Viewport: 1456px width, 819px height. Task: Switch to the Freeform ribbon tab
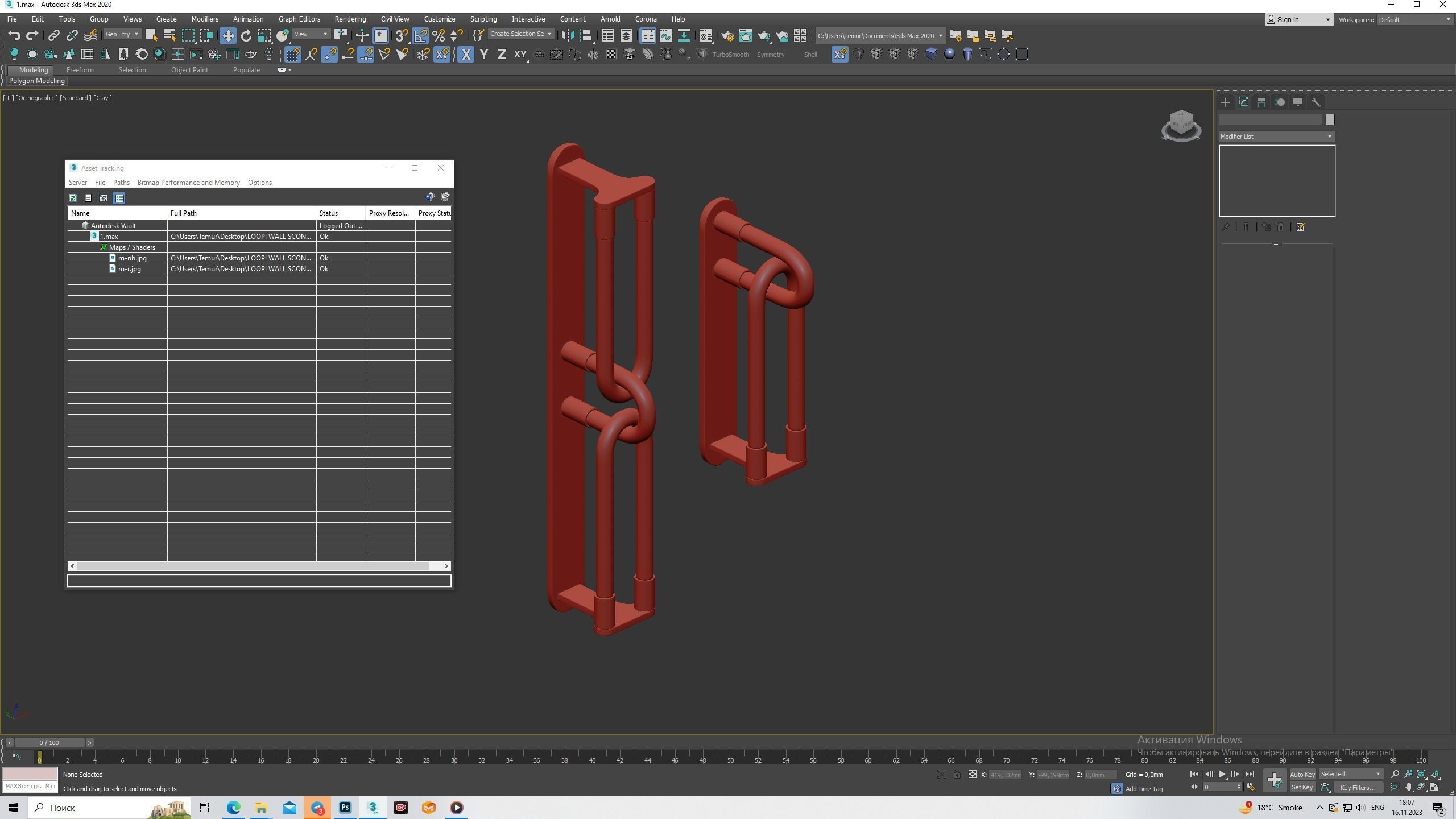click(80, 70)
